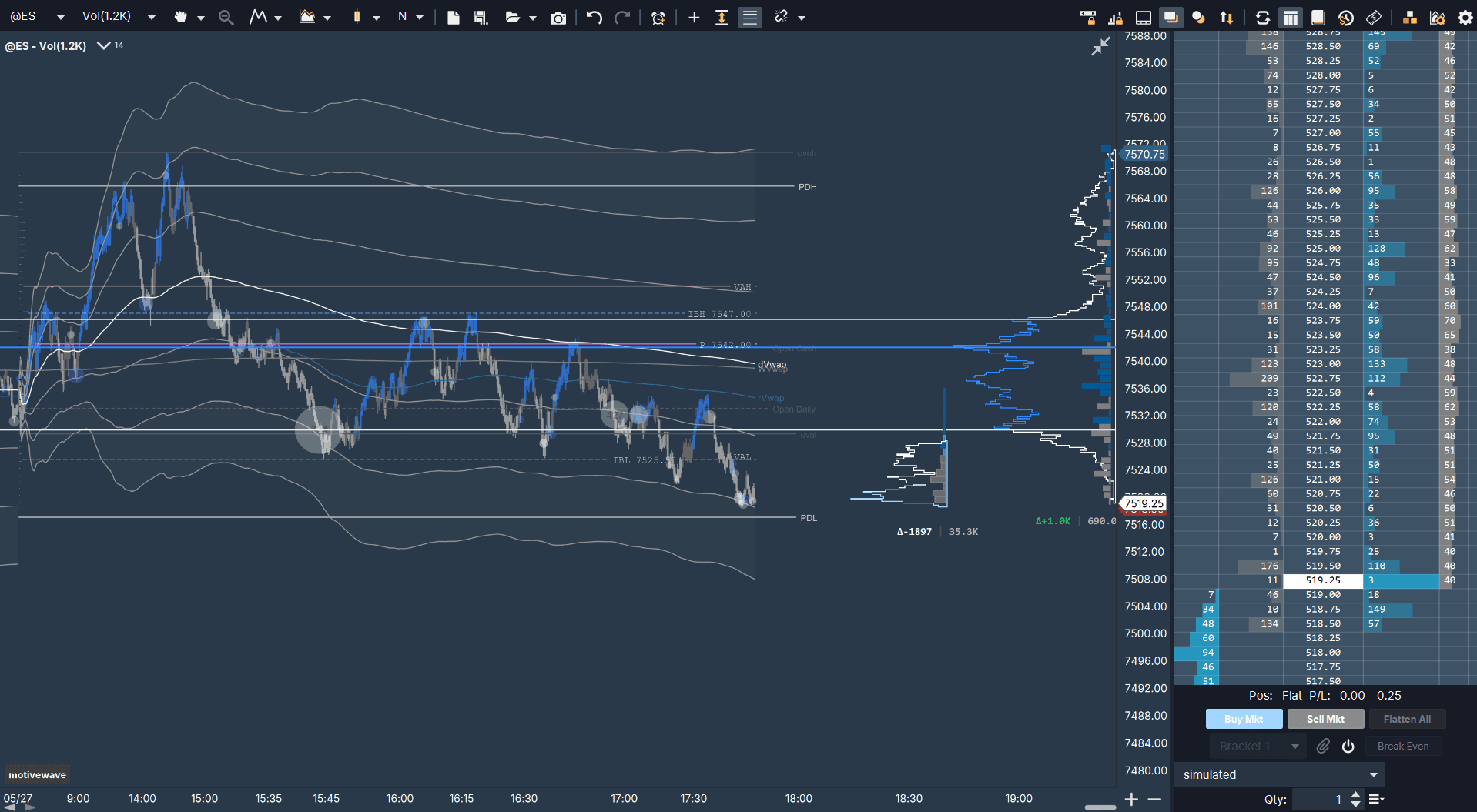Click the dollar bill account icon
1477x812 pixels.
click(1374, 17)
